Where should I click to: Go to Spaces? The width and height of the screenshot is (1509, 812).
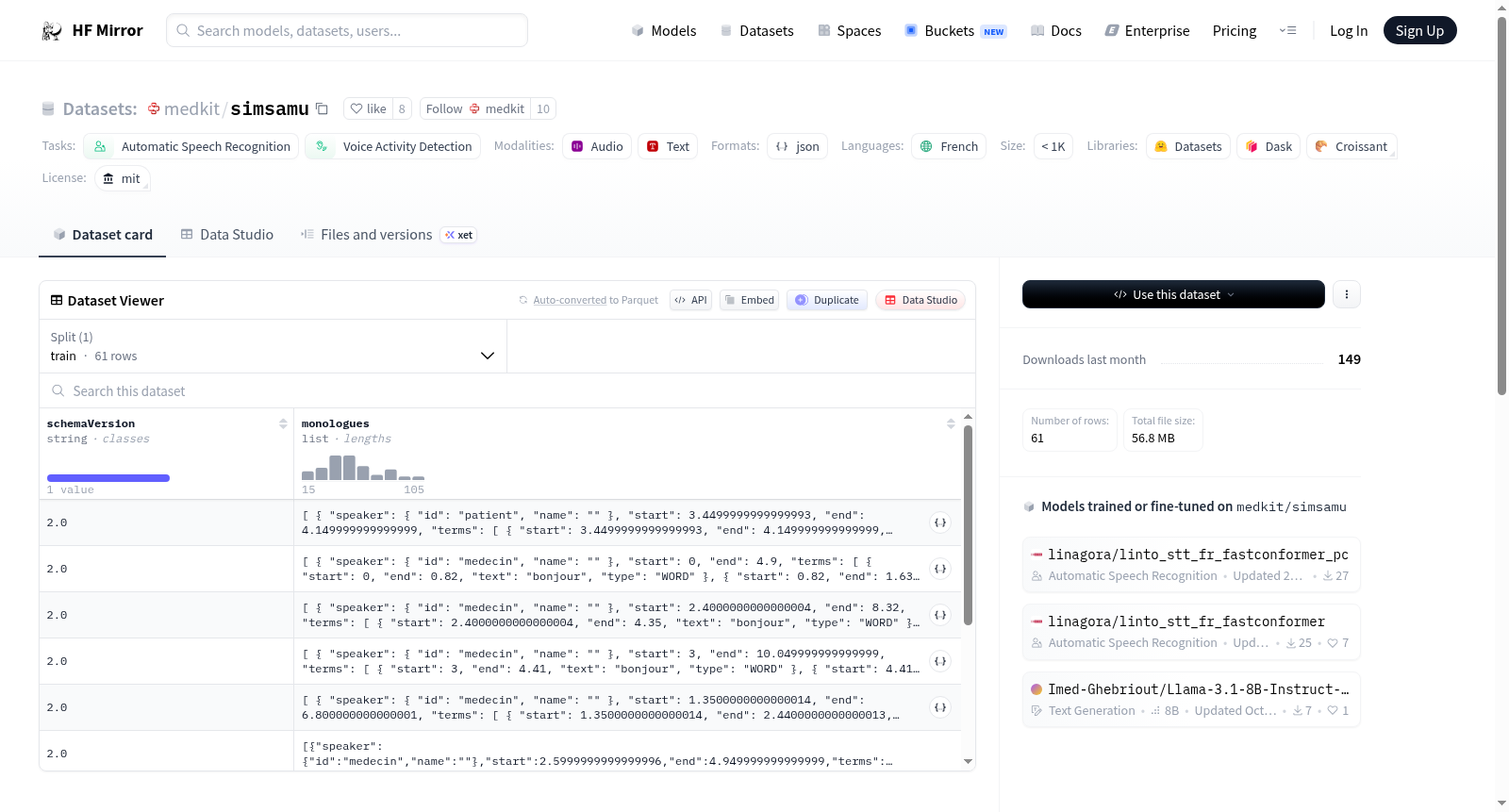pos(850,31)
